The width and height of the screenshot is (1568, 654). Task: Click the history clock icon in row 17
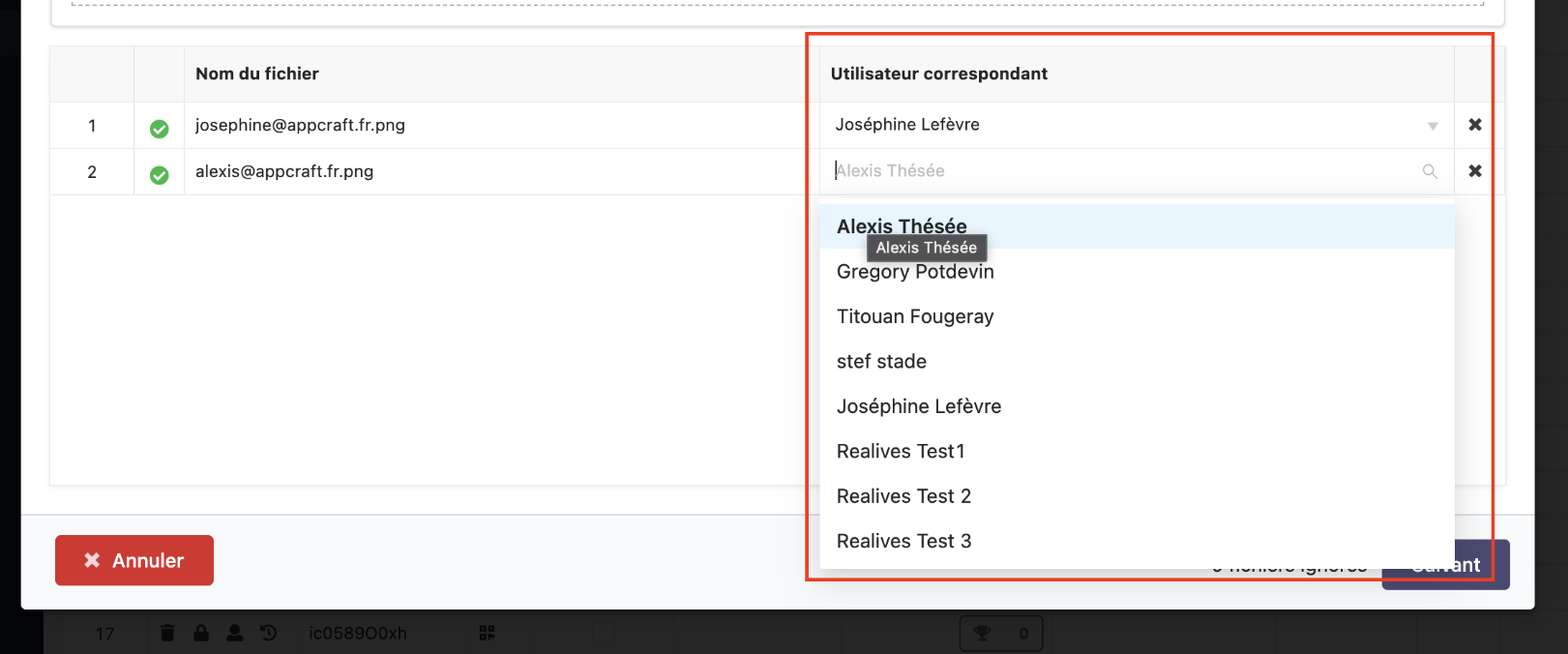[x=269, y=633]
